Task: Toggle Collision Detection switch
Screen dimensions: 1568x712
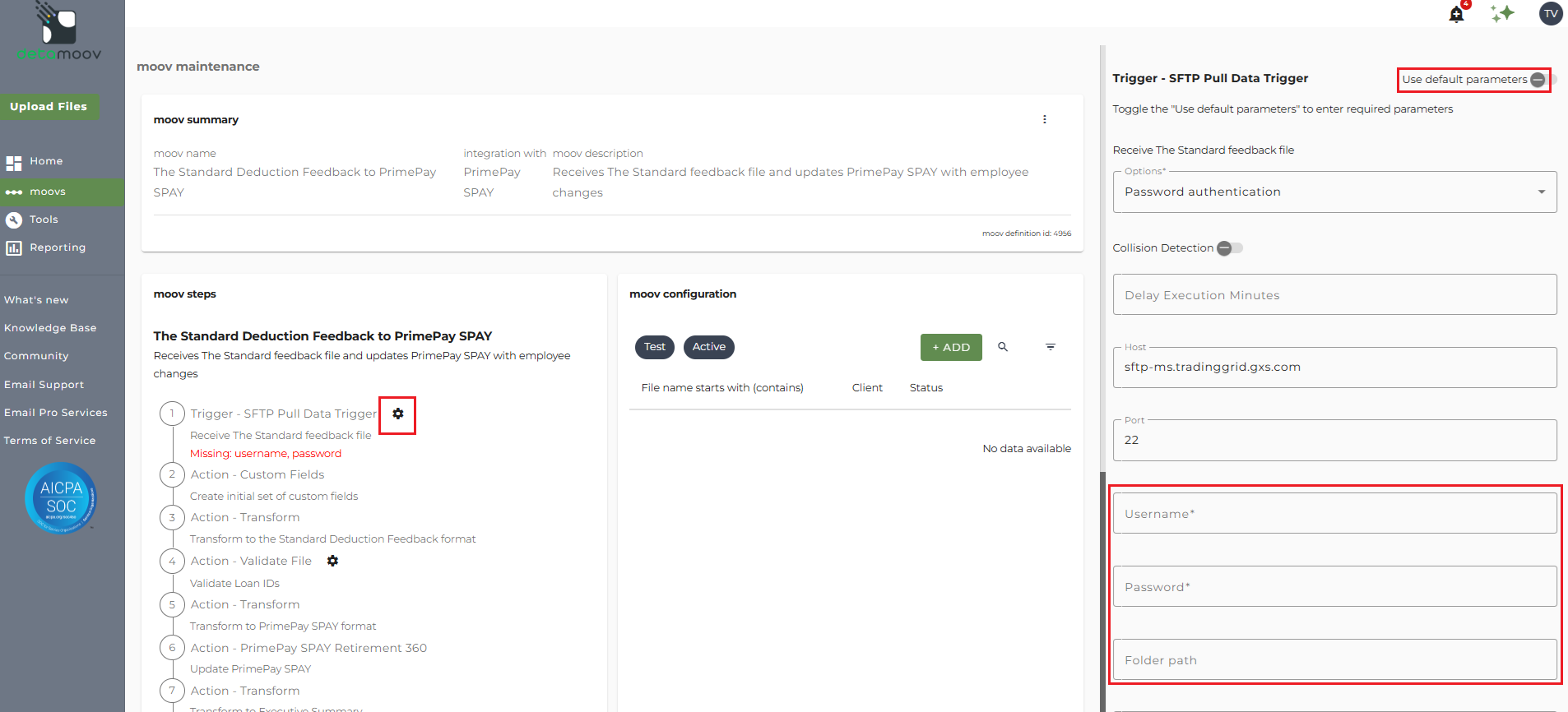Action: [x=1230, y=248]
